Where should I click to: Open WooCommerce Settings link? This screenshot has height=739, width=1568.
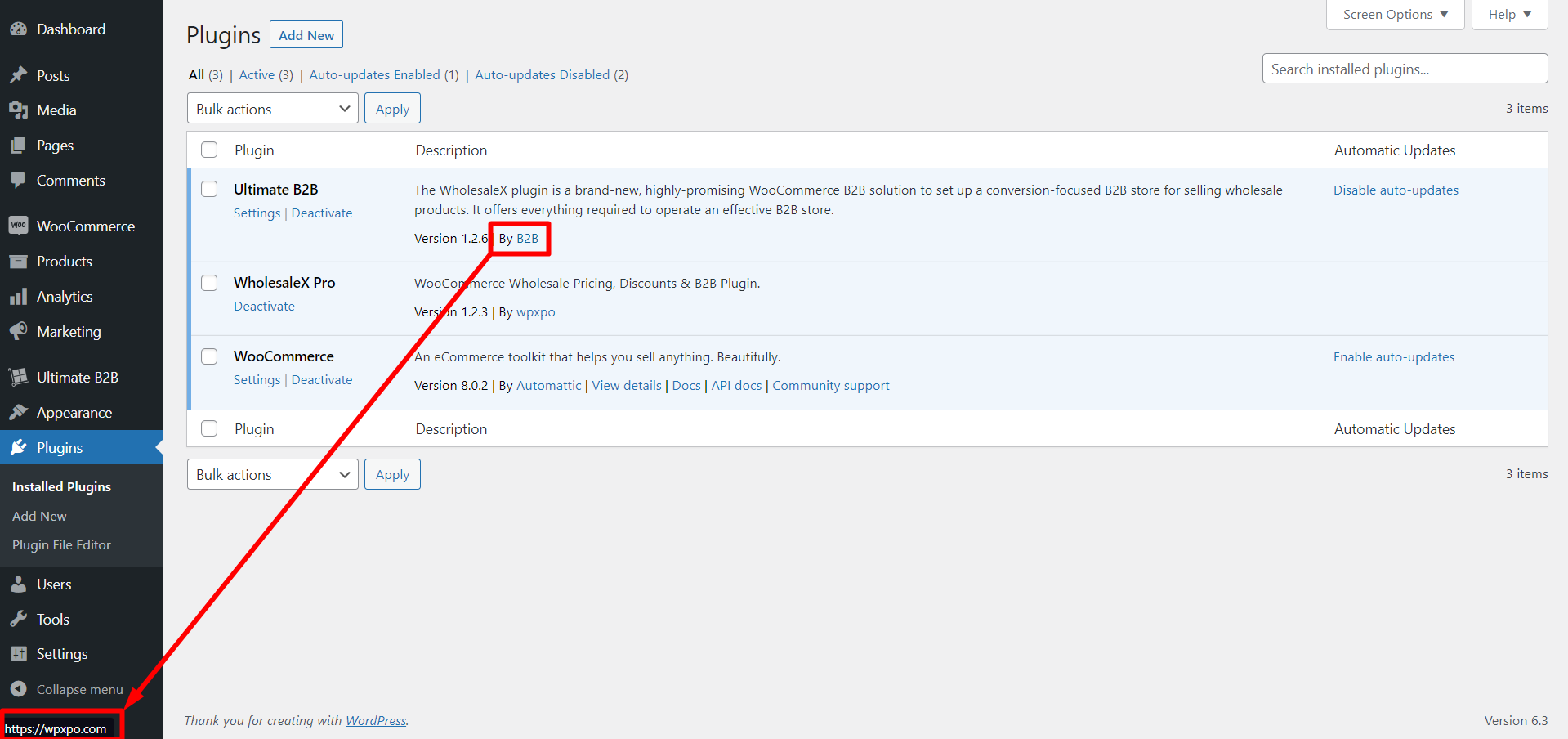click(x=257, y=379)
